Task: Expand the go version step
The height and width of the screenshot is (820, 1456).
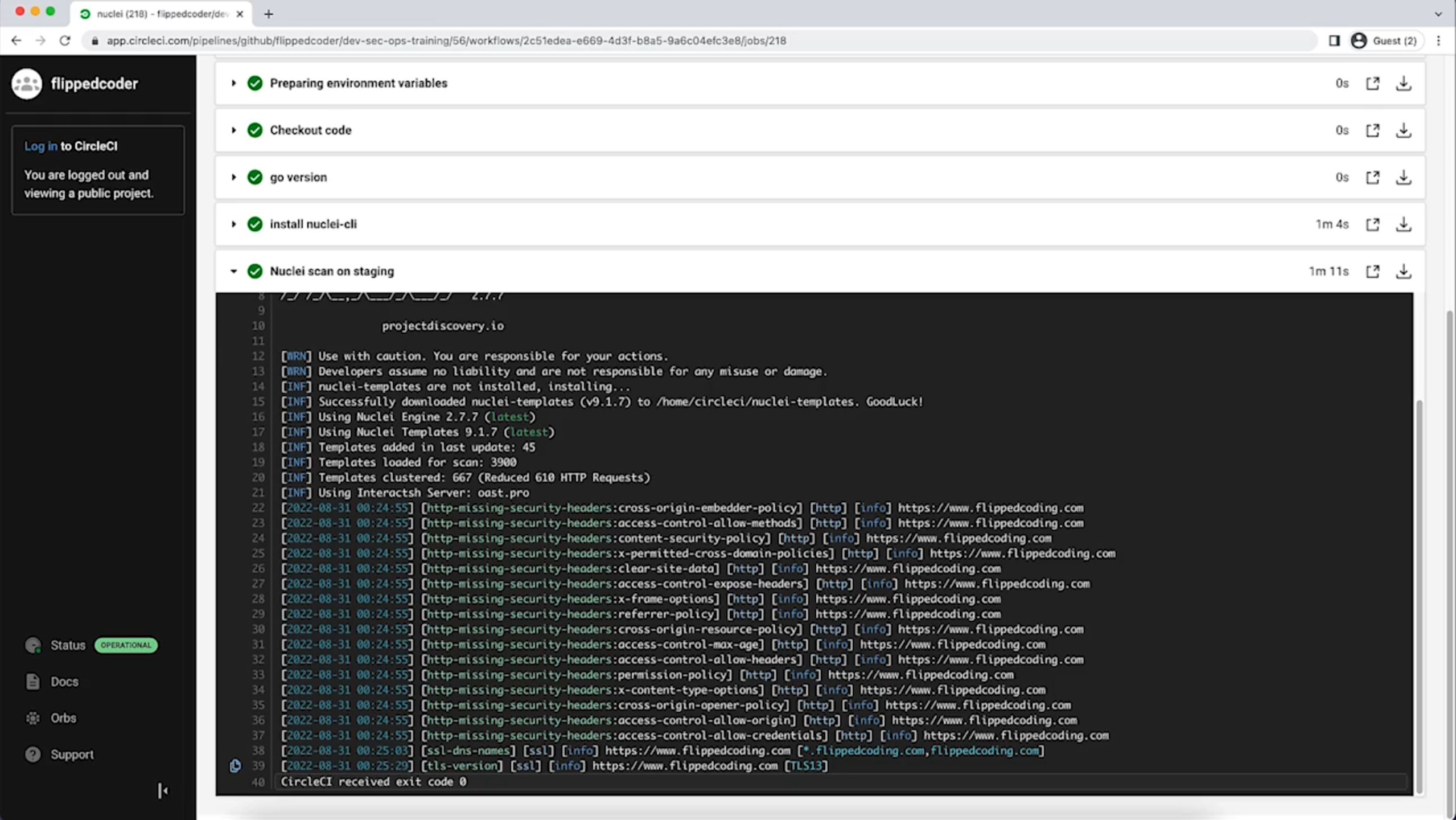Action: [233, 178]
